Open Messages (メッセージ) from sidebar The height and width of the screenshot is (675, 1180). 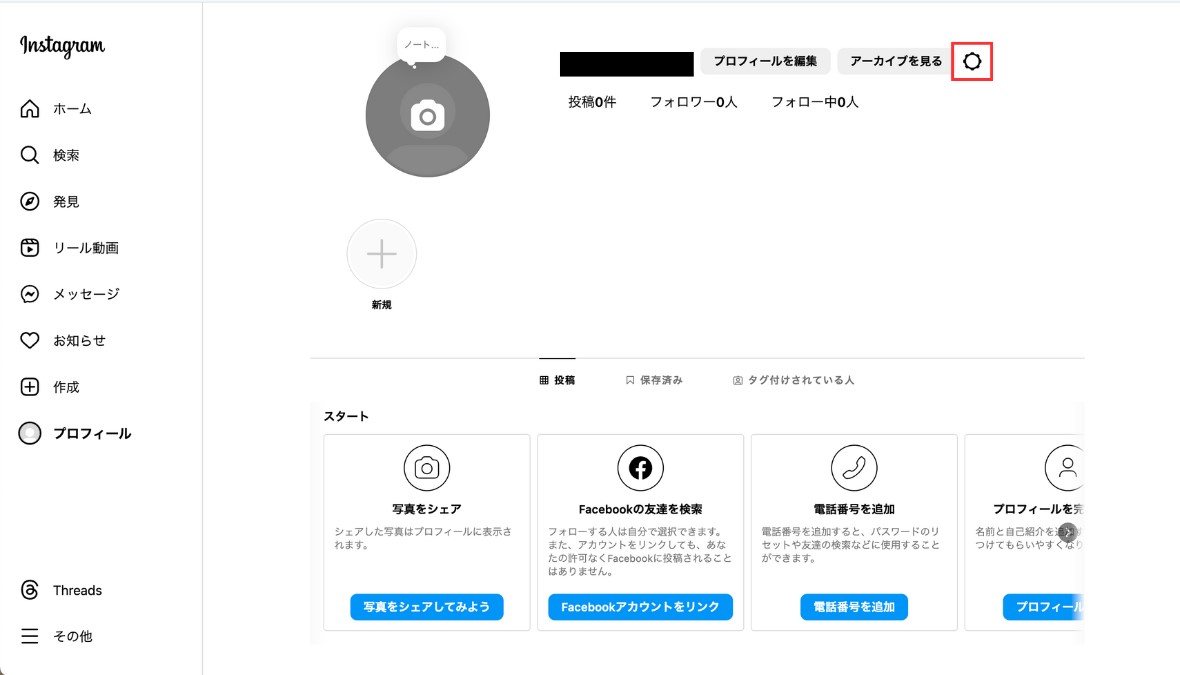pyautogui.click(x=31, y=294)
